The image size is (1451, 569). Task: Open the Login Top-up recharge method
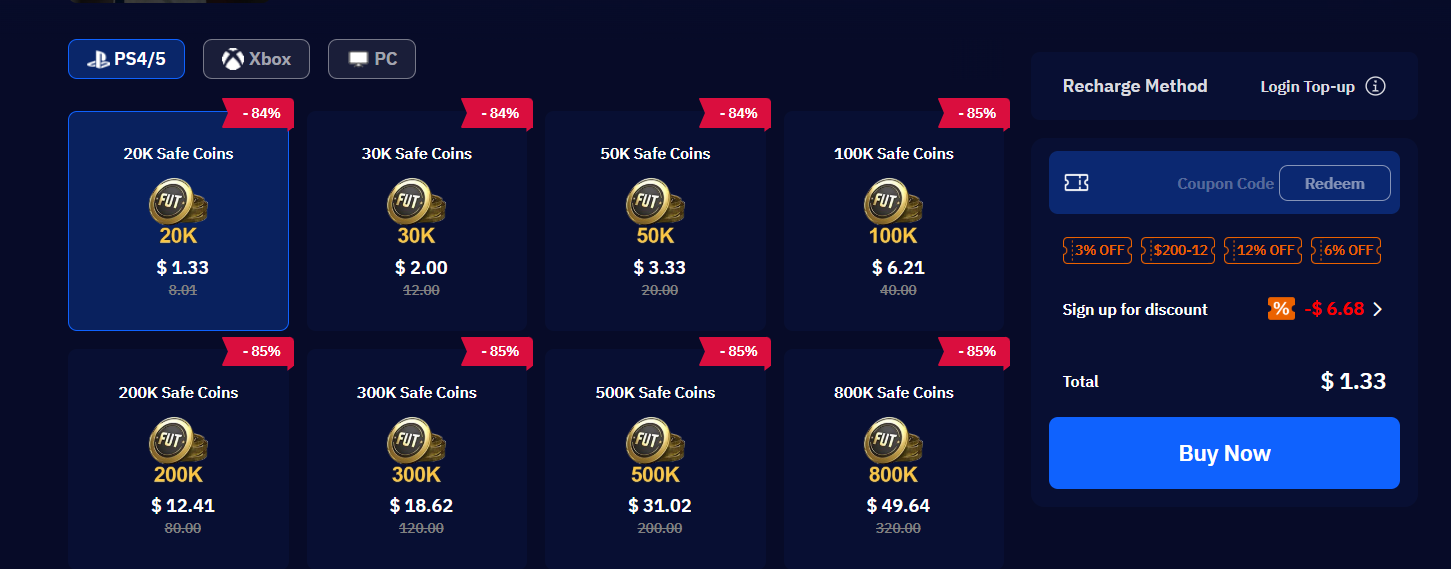pos(1308,86)
